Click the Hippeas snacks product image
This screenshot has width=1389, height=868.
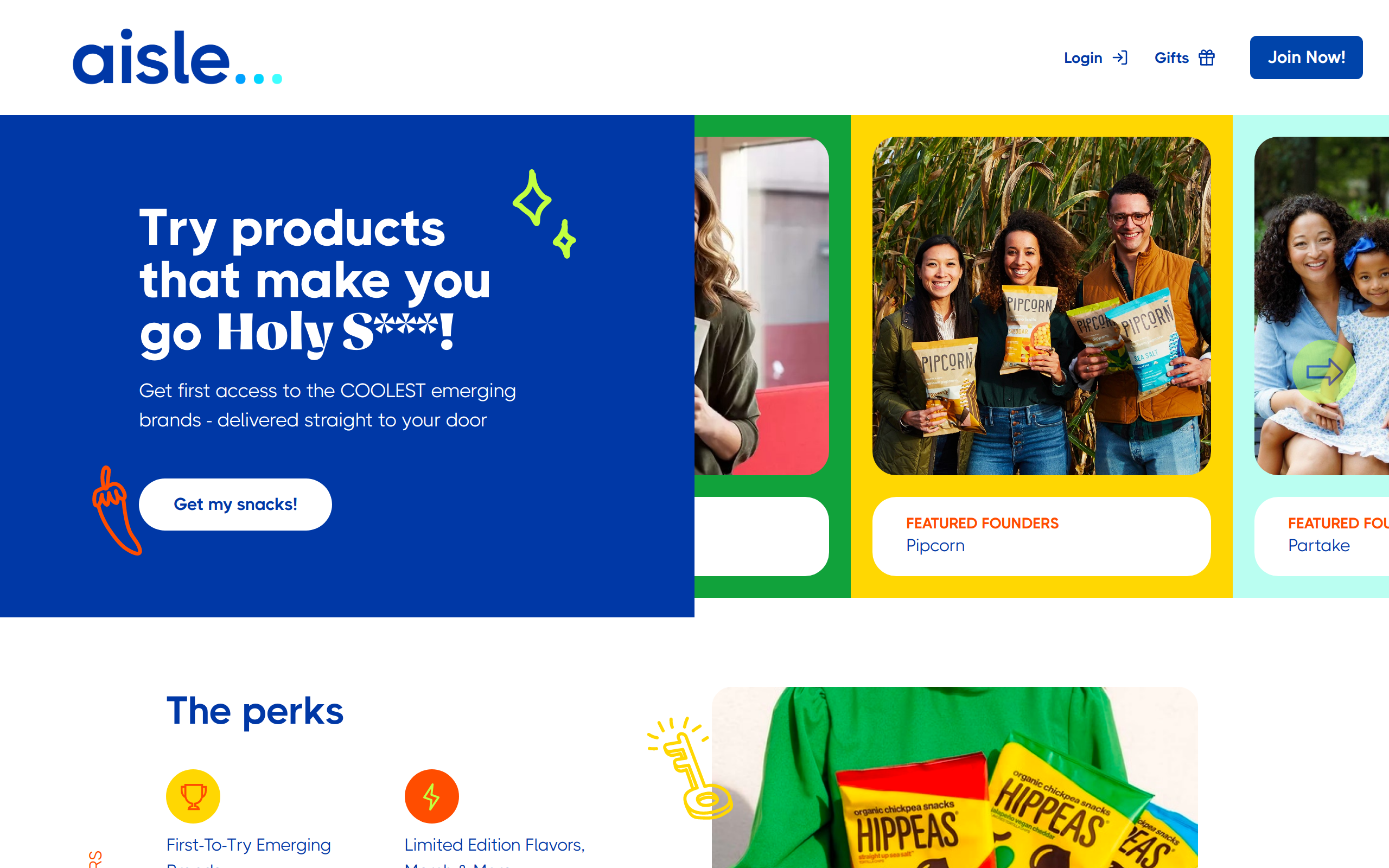tap(954, 777)
